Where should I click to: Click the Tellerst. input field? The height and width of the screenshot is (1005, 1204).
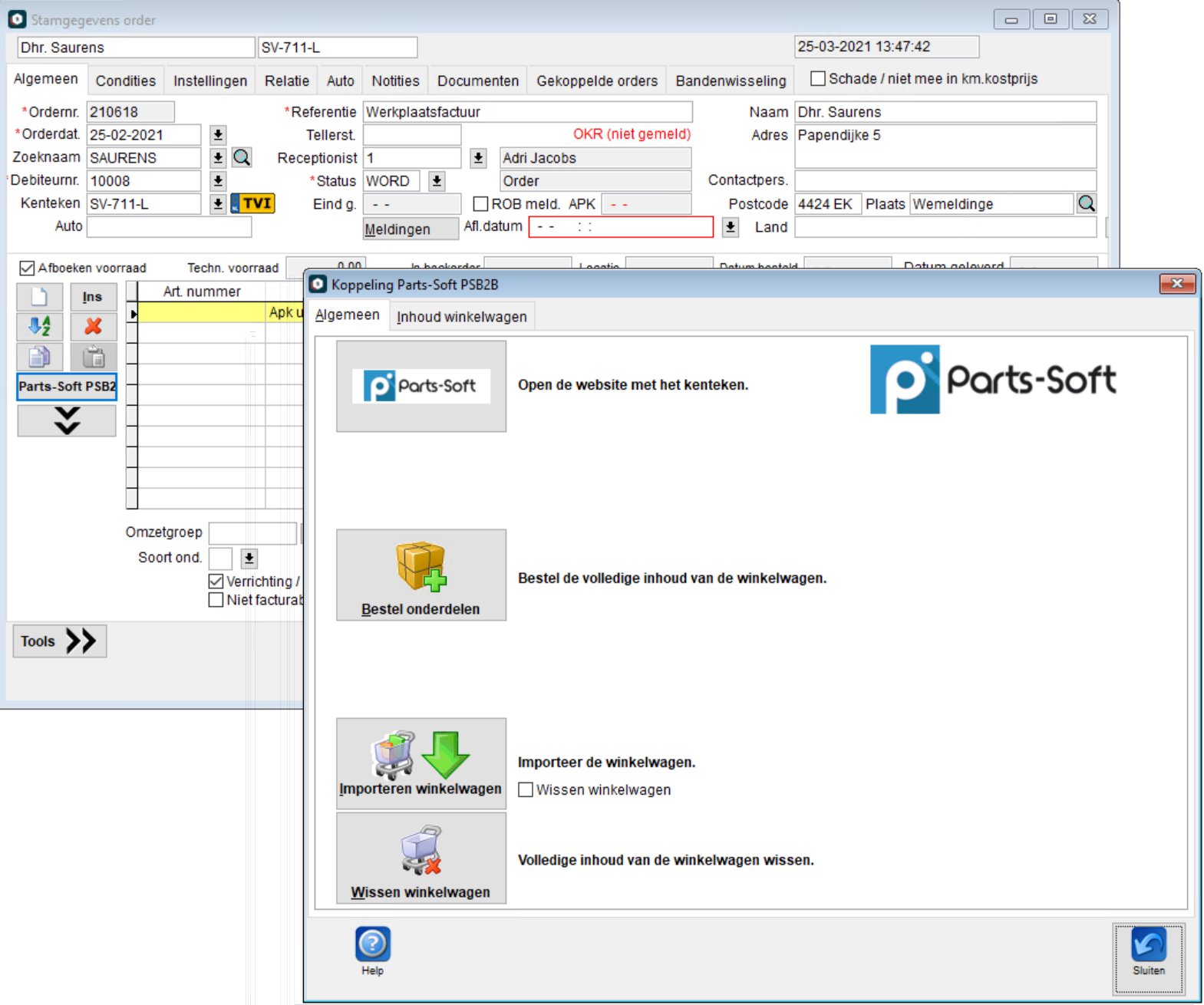click(x=412, y=135)
